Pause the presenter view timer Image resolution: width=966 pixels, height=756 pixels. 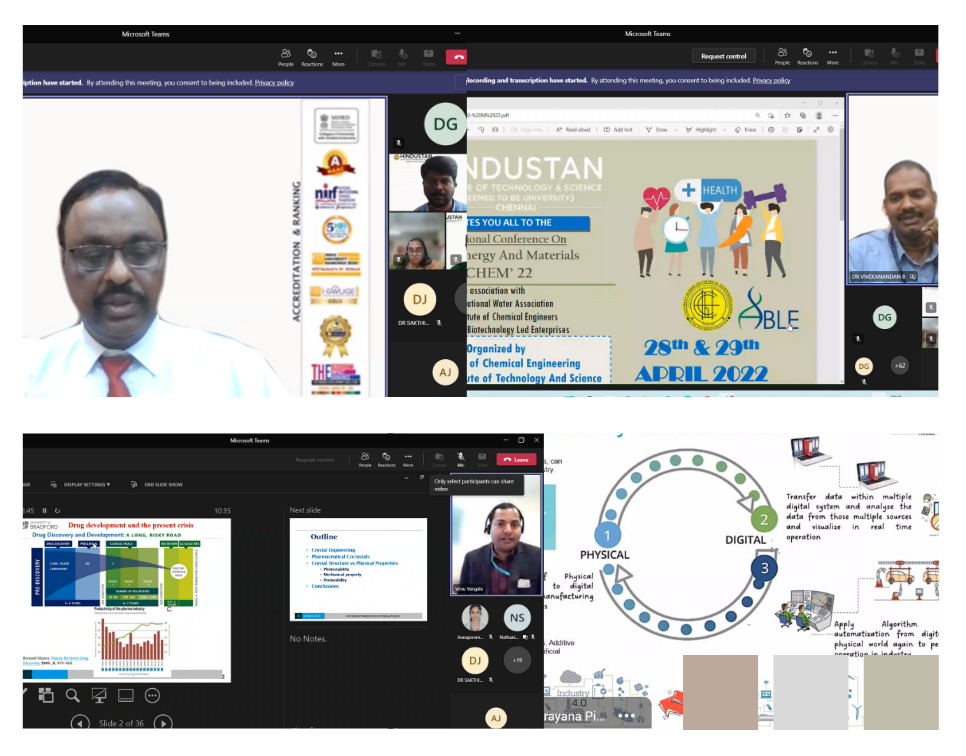[x=44, y=510]
